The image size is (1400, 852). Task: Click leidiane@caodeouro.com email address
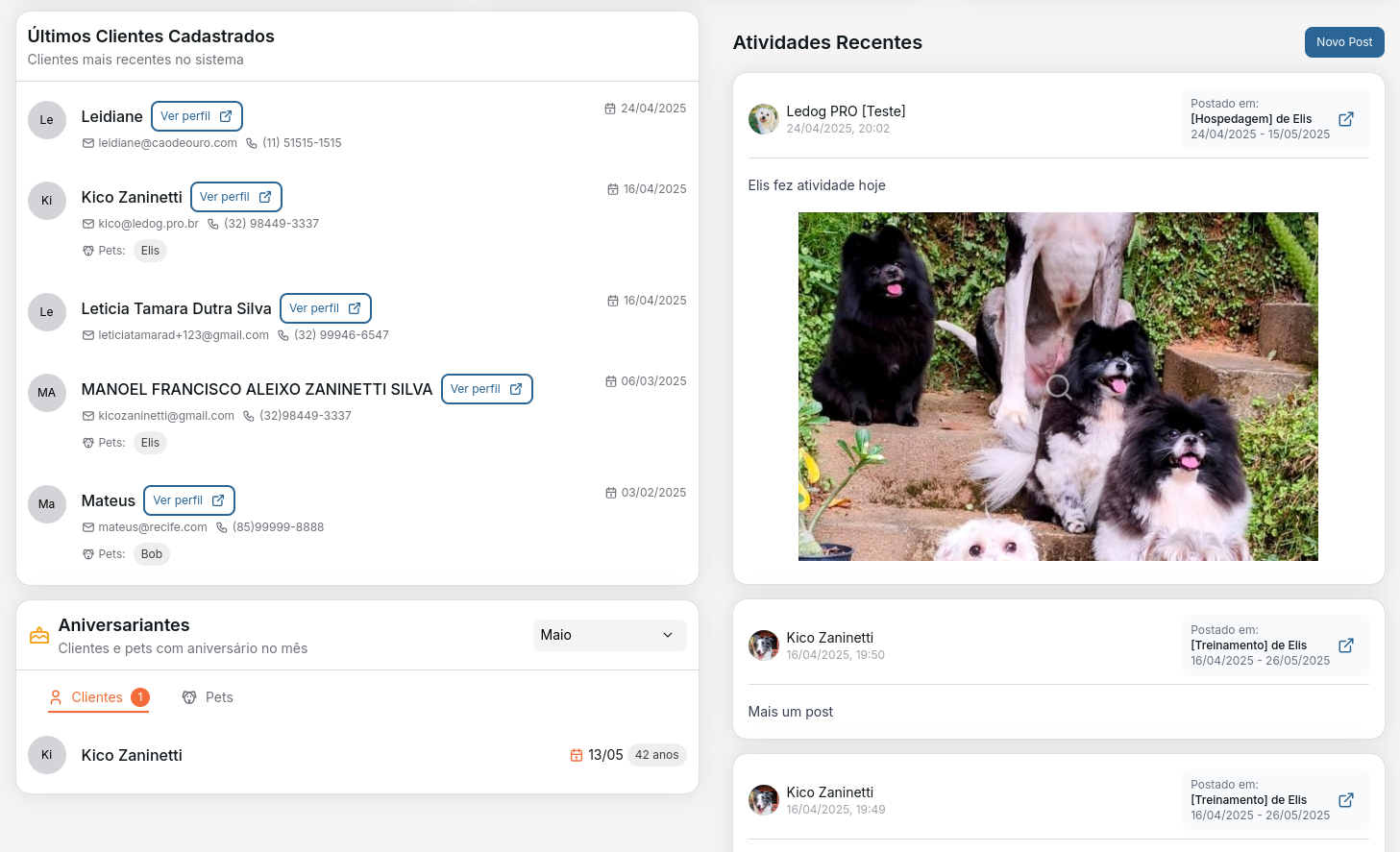click(x=167, y=143)
